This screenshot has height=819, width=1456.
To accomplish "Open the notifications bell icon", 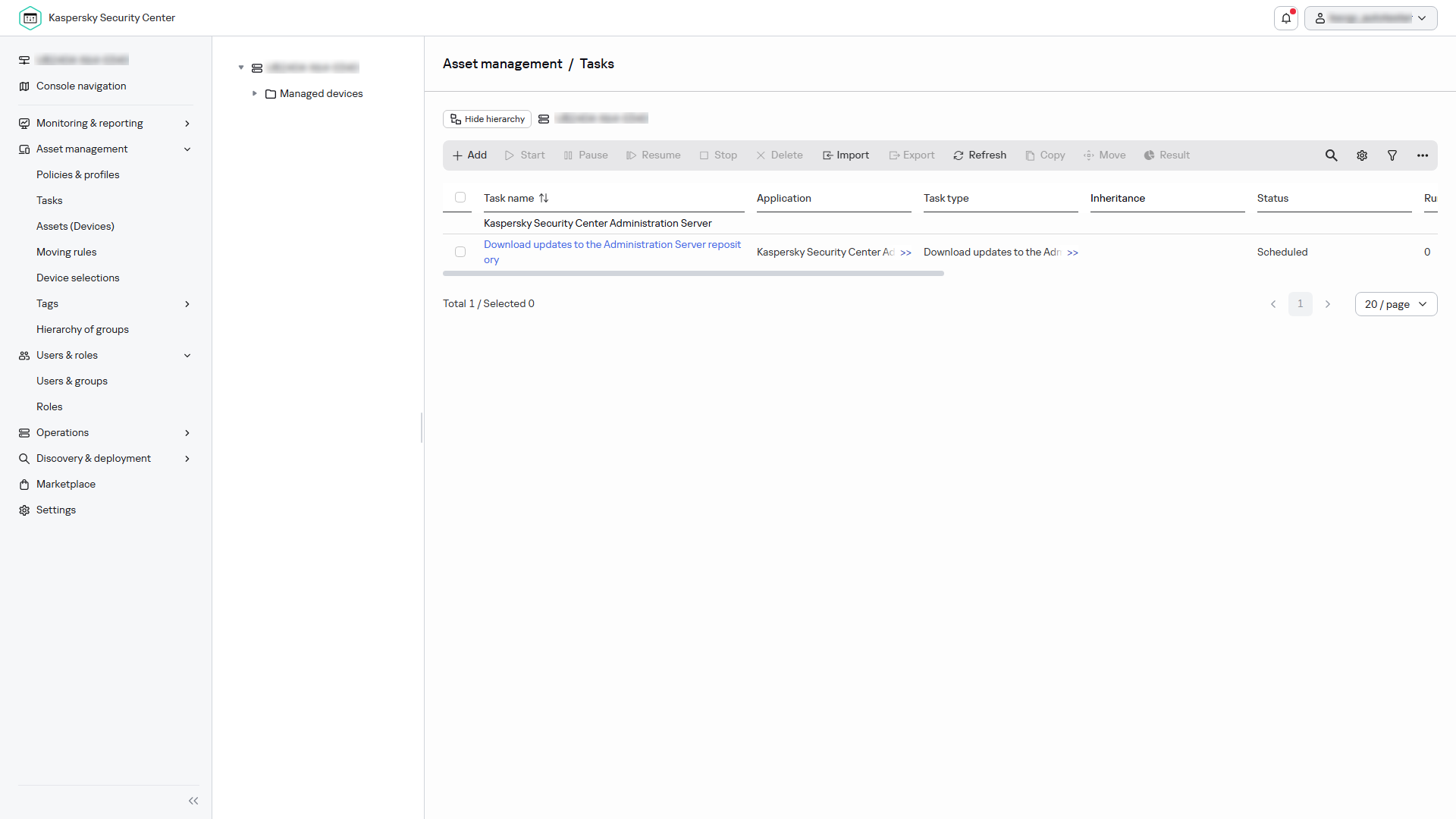I will click(x=1286, y=17).
